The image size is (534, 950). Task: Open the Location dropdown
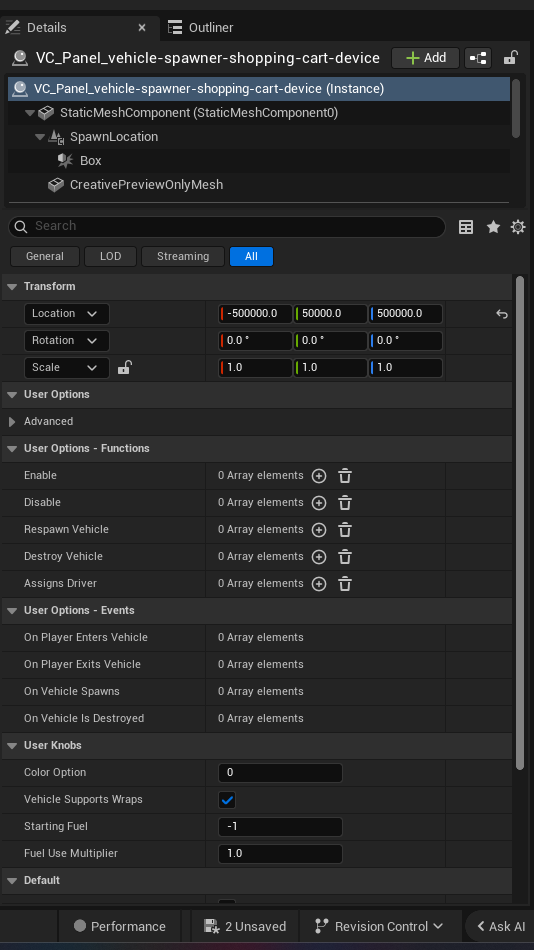coord(67,314)
